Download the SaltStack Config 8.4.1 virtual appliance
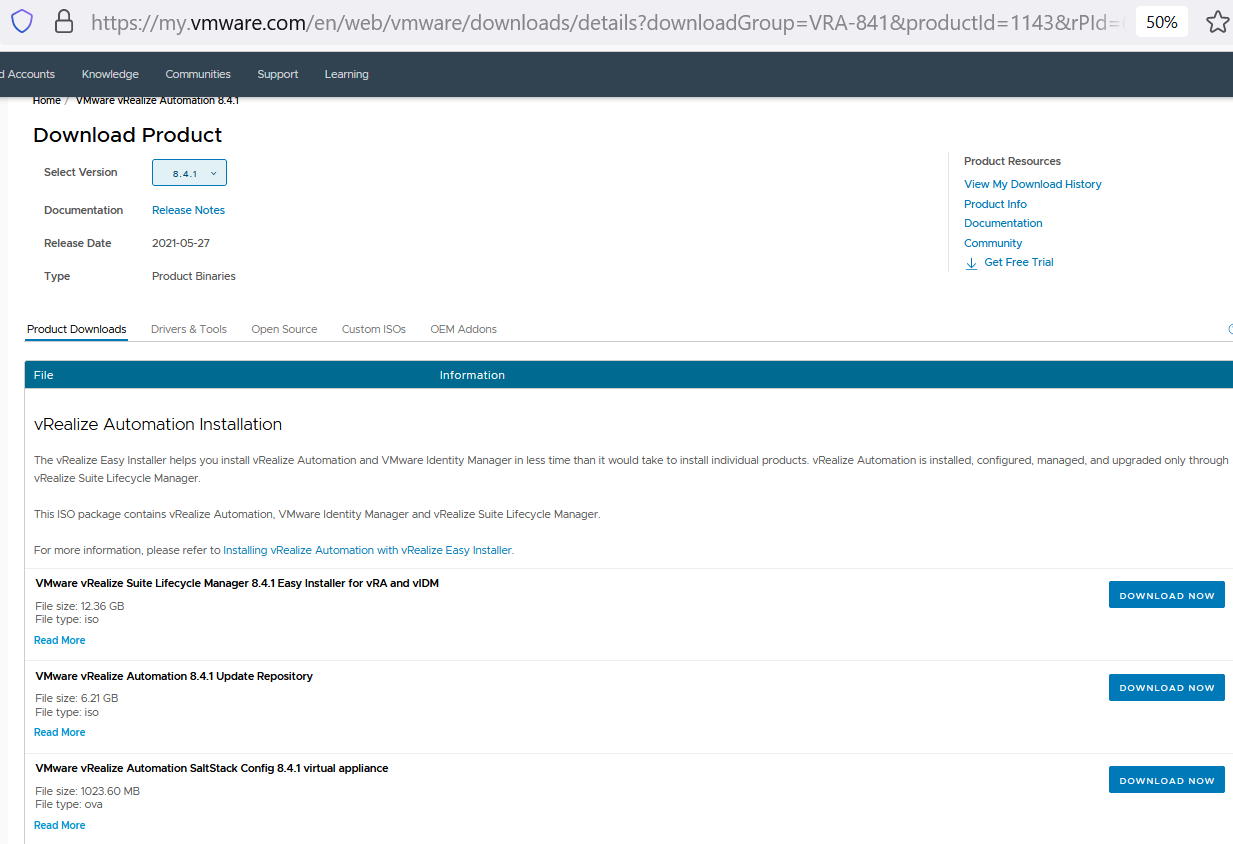The image size is (1233, 844). pyautogui.click(x=1166, y=780)
